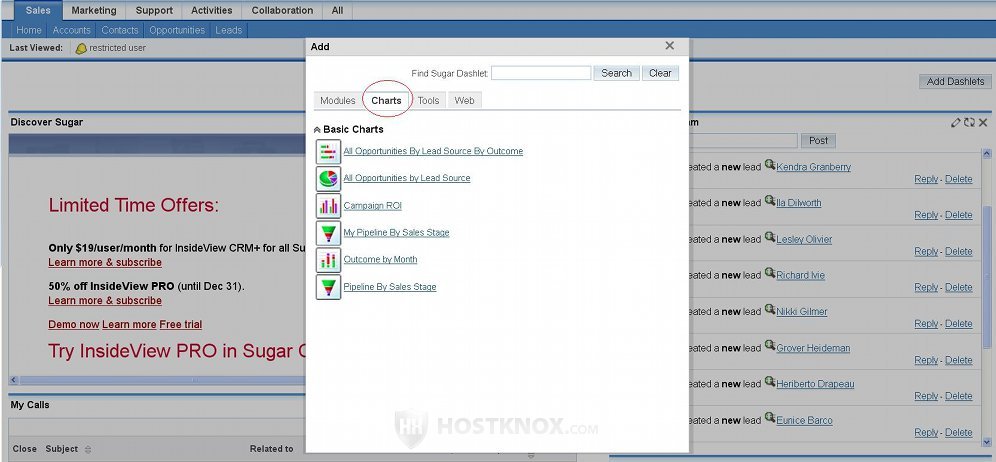Click the lead icon next to Ila Dilworth
The image size is (996, 462).
[x=769, y=201]
